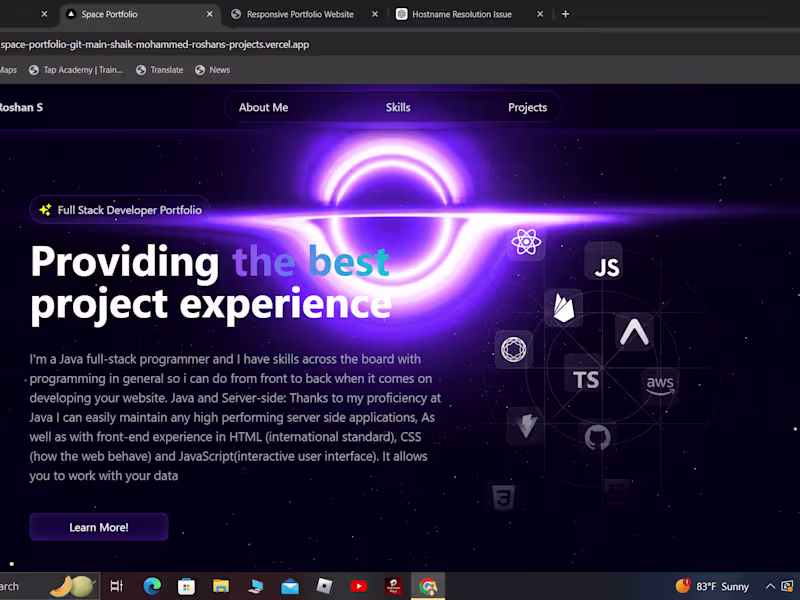Click the Firebase icon near the black hole
Viewport: 800px width, 600px height.
(562, 308)
